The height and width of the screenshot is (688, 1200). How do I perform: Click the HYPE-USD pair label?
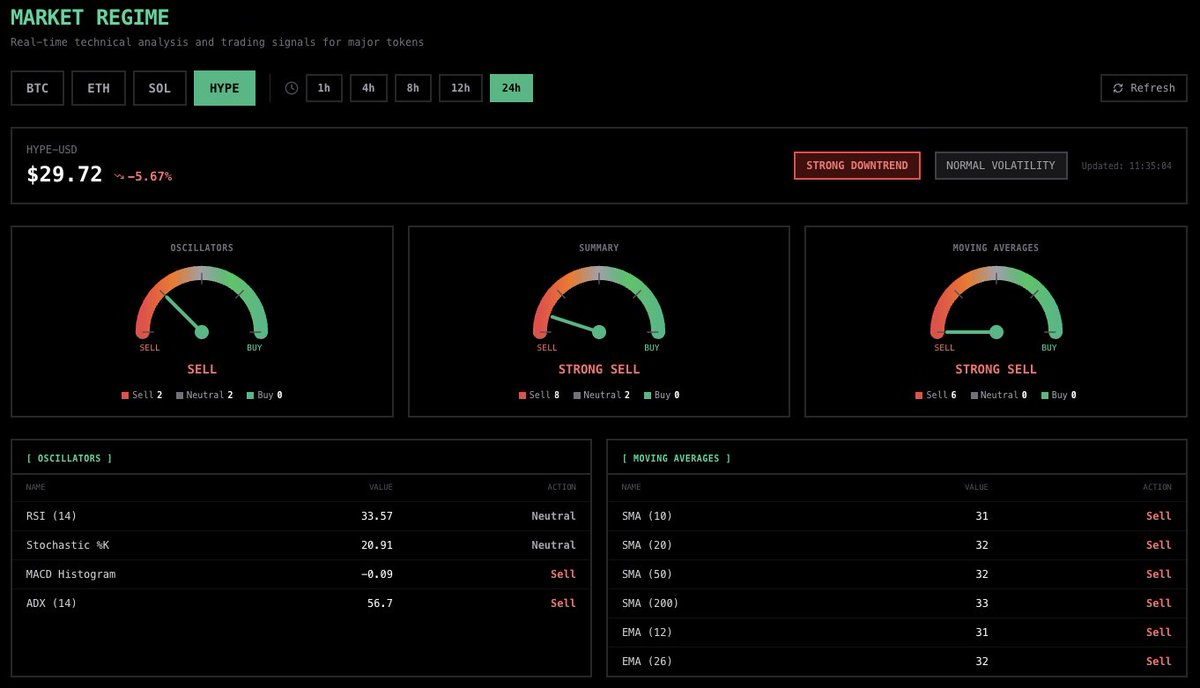[51, 150]
